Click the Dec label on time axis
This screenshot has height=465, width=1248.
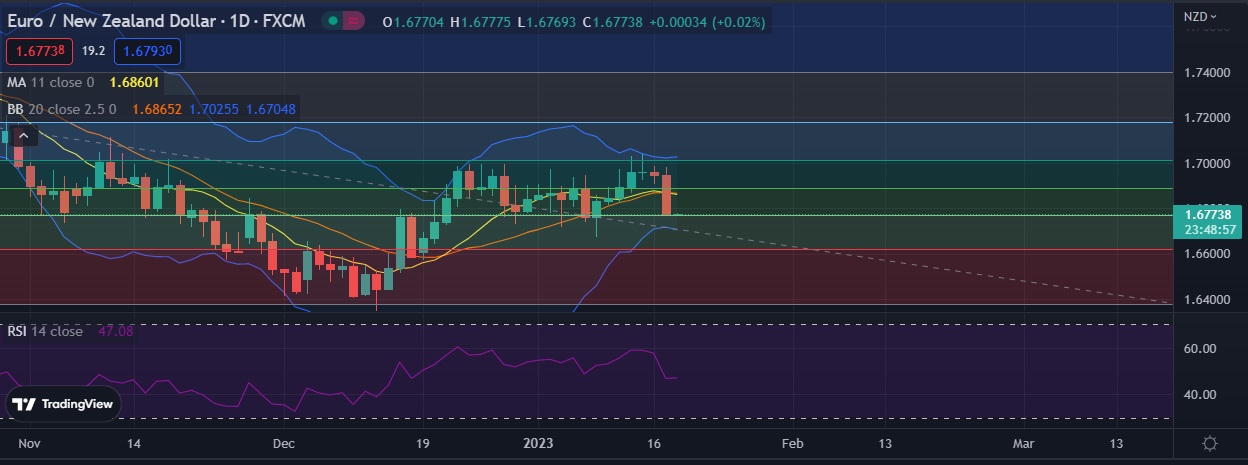tap(283, 443)
